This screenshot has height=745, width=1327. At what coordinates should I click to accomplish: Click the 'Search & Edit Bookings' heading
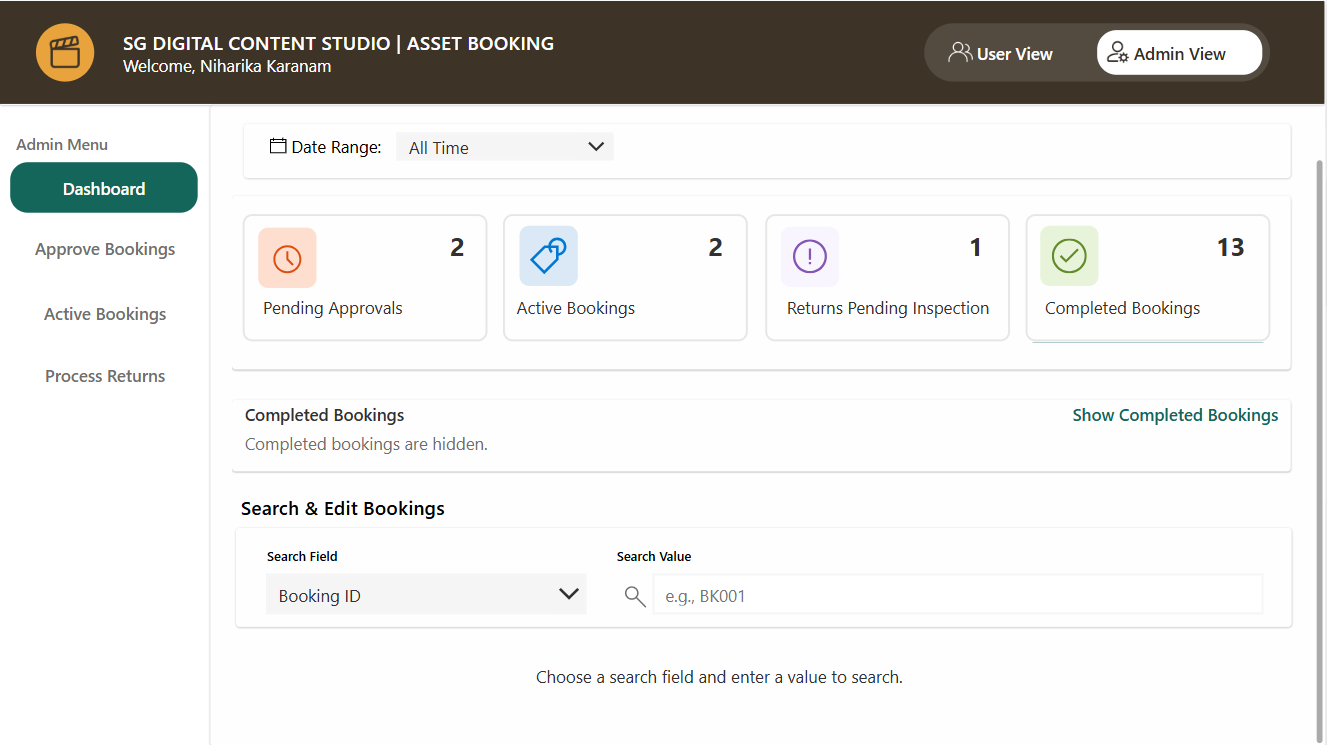coord(343,508)
